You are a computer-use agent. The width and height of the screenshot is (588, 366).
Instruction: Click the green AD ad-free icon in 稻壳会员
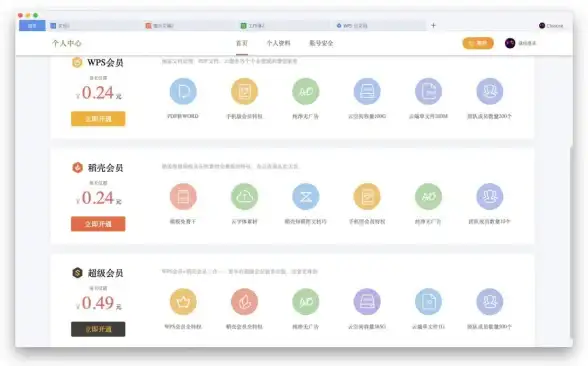(428, 196)
